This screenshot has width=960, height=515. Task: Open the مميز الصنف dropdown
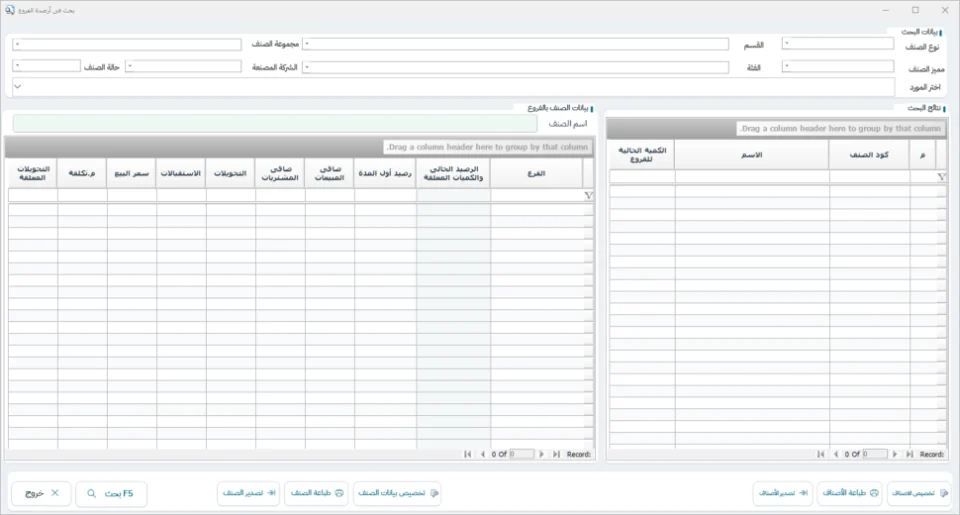pyautogui.click(x=838, y=66)
